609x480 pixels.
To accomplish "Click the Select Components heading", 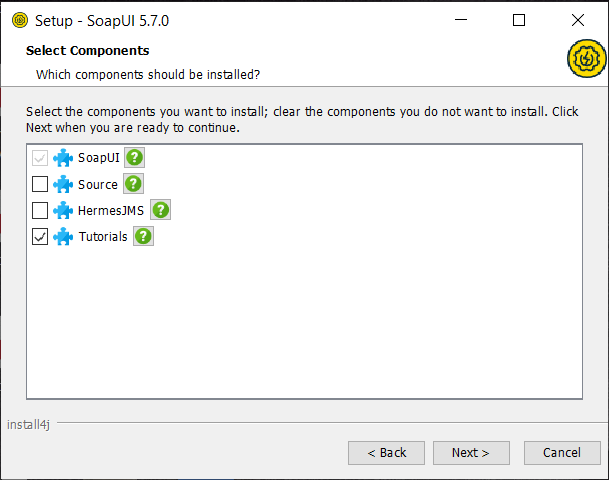I will [x=87, y=50].
